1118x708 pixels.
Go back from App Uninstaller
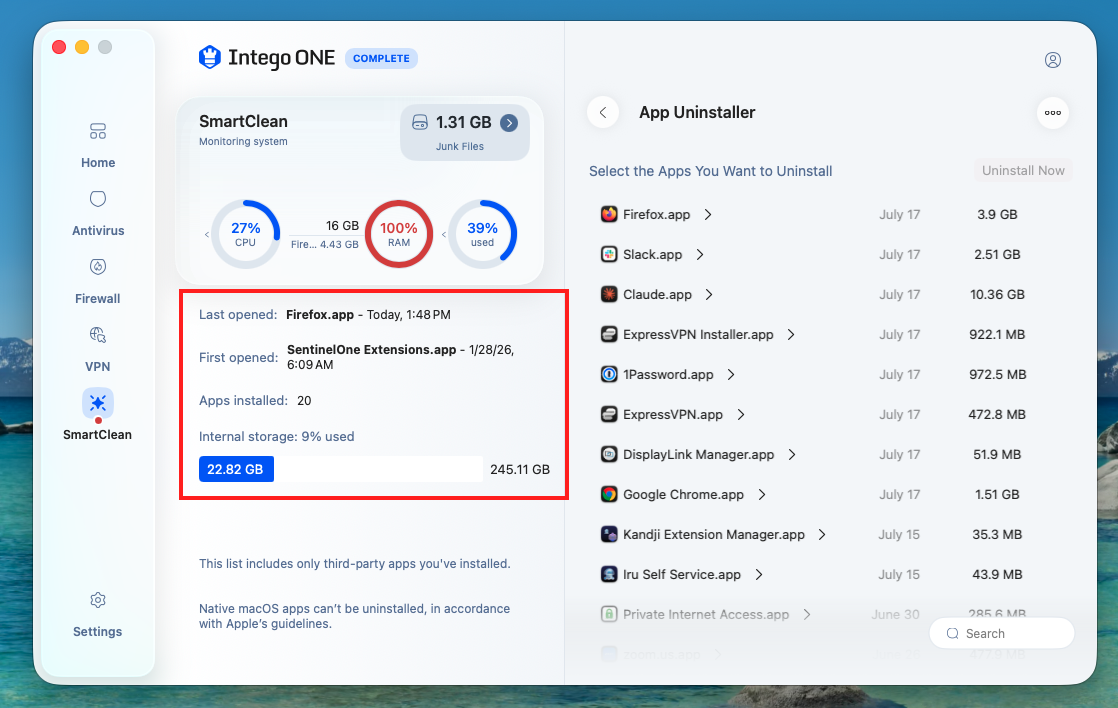(x=603, y=113)
